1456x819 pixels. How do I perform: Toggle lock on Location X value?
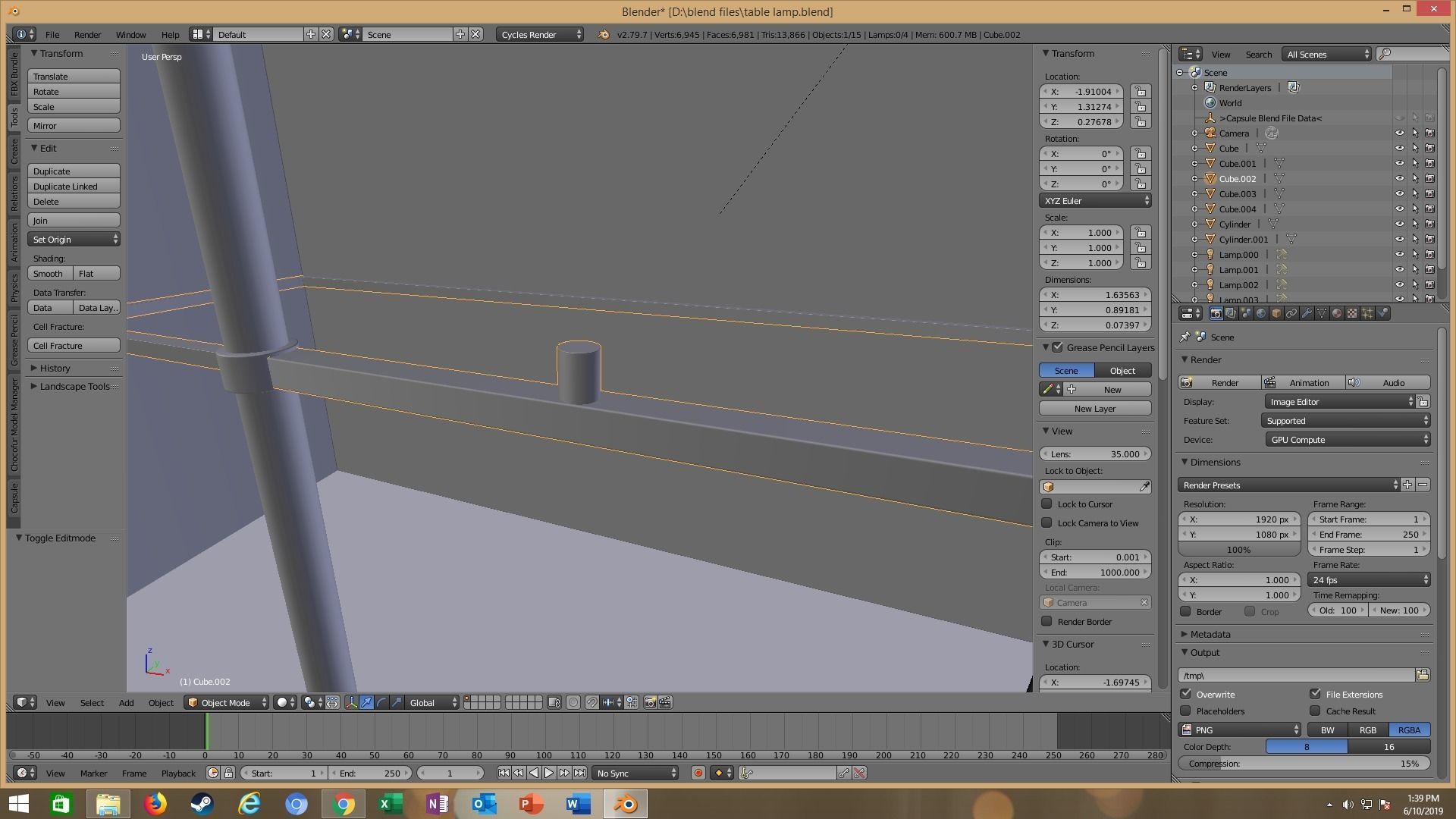(x=1140, y=92)
